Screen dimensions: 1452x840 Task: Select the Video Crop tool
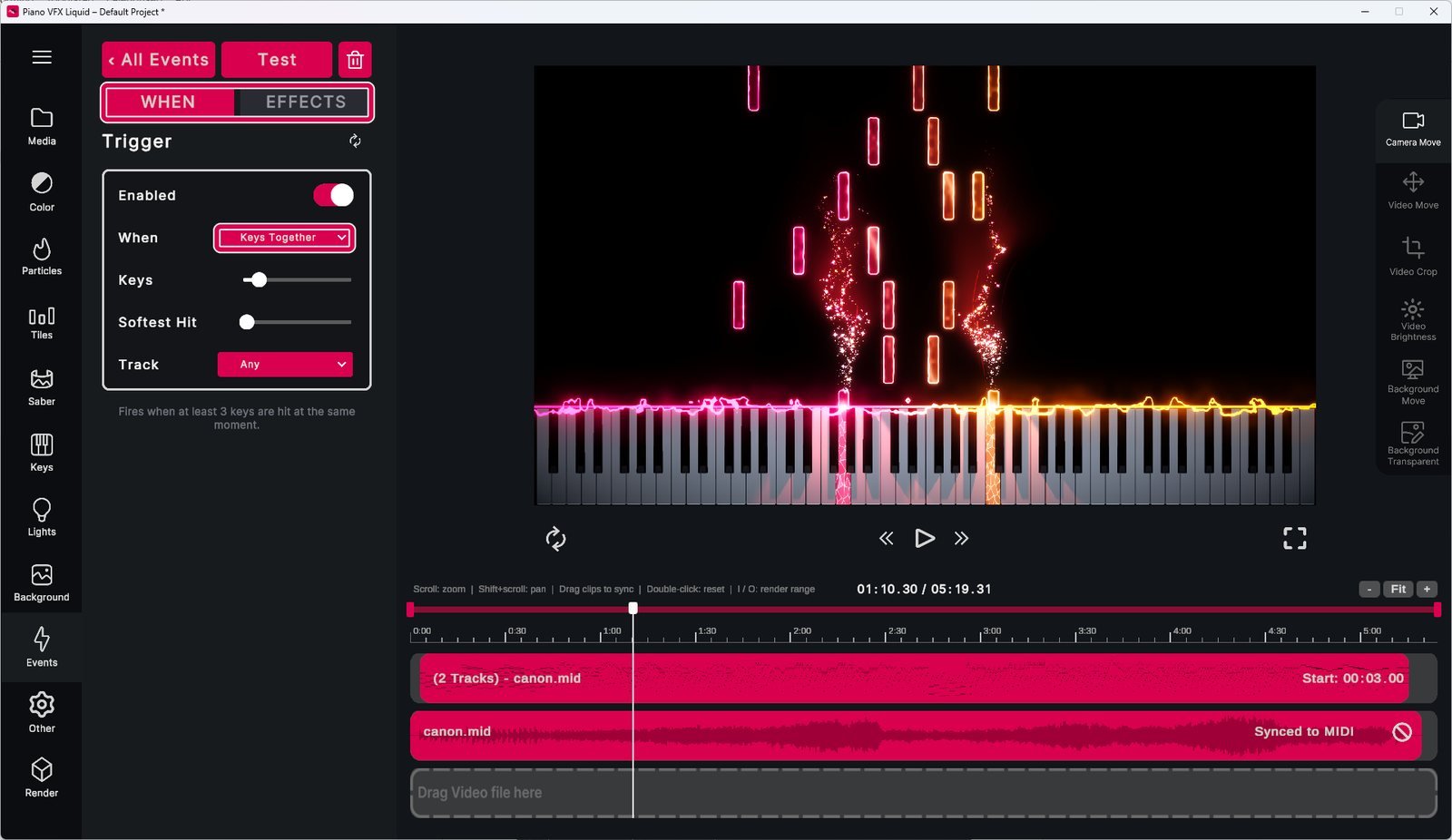coord(1413,256)
